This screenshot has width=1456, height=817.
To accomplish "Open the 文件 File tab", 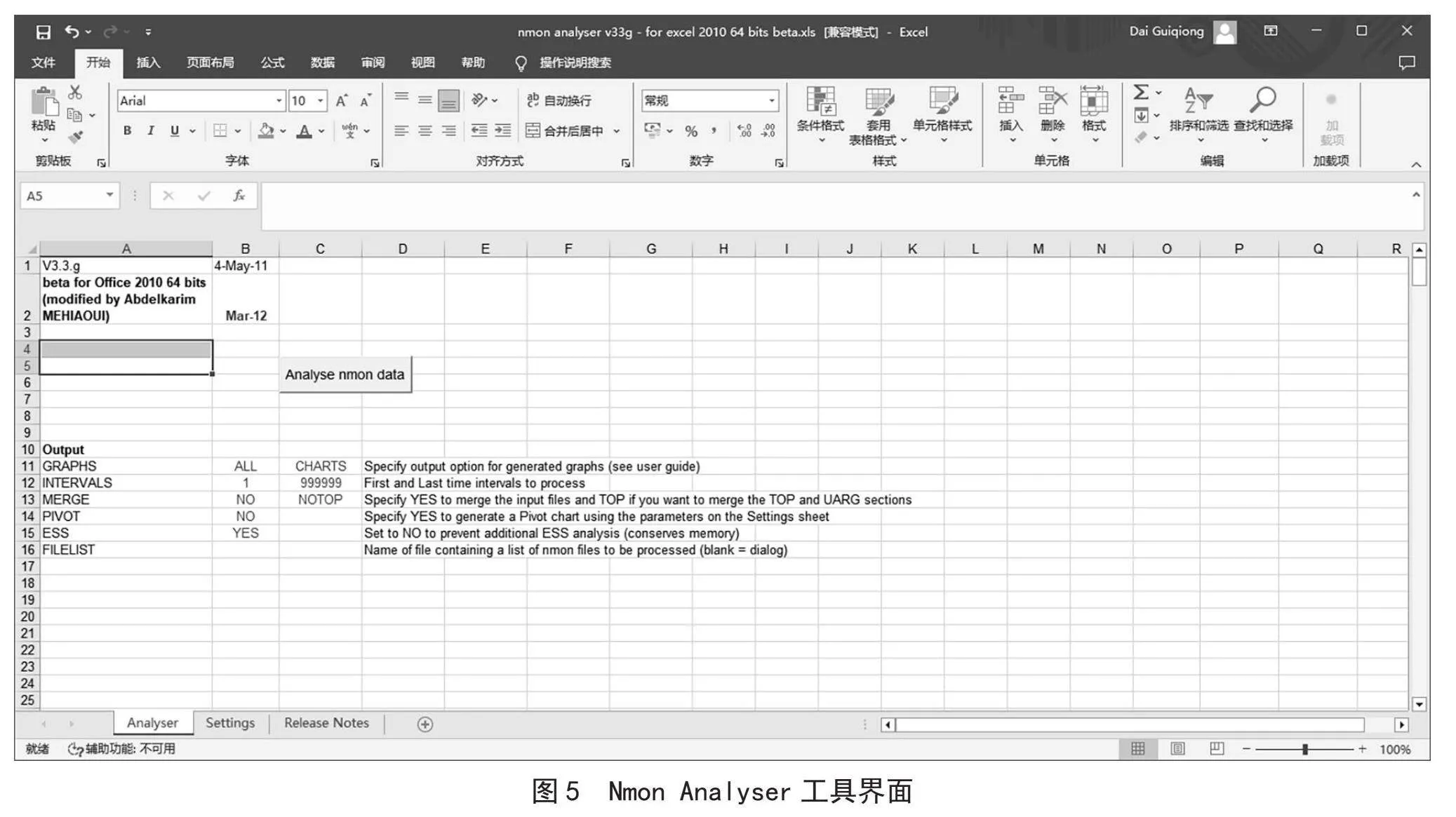I will [44, 63].
